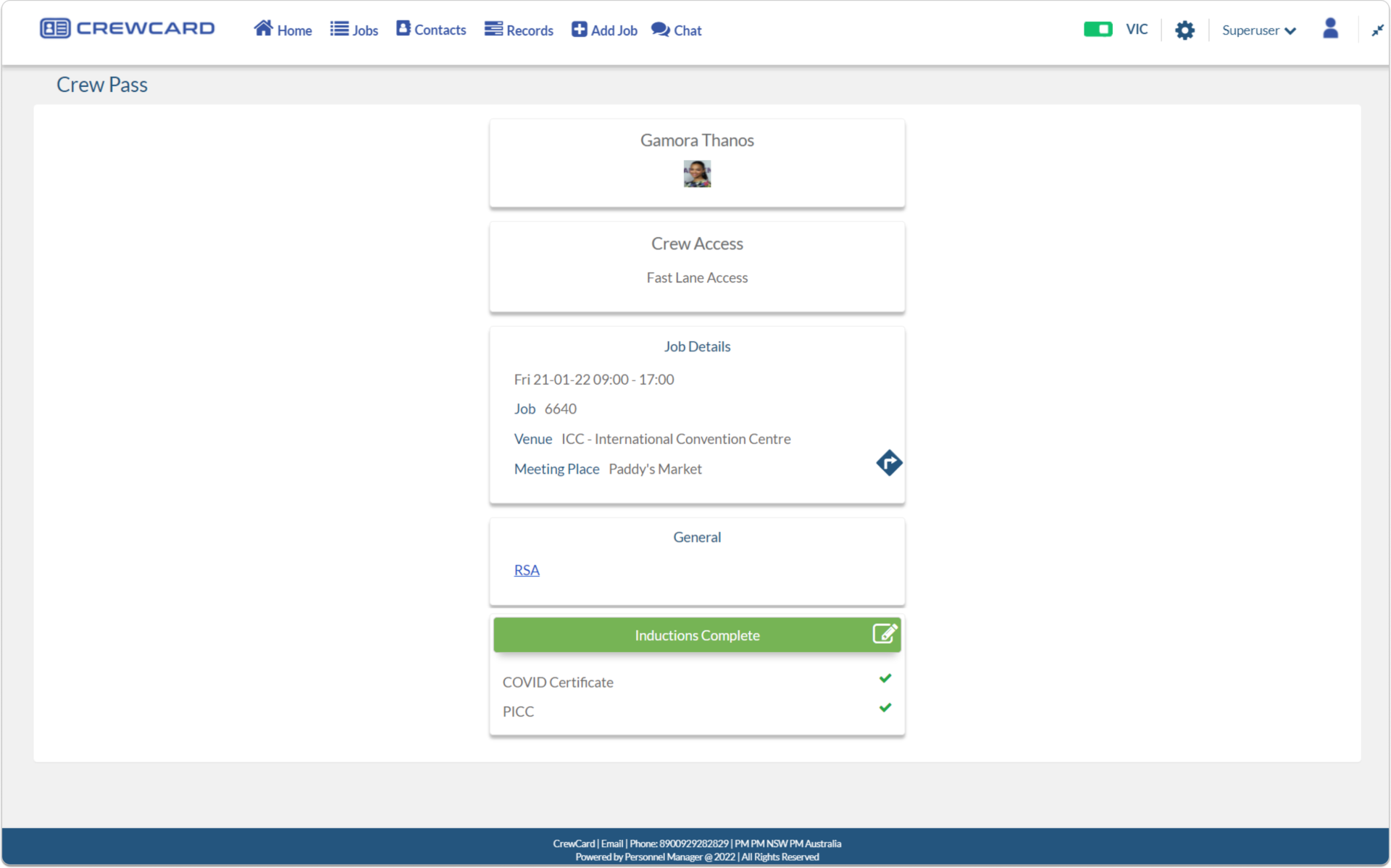Image resolution: width=1391 pixels, height=868 pixels.
Task: Open the settings gear icon
Action: pos(1185,30)
